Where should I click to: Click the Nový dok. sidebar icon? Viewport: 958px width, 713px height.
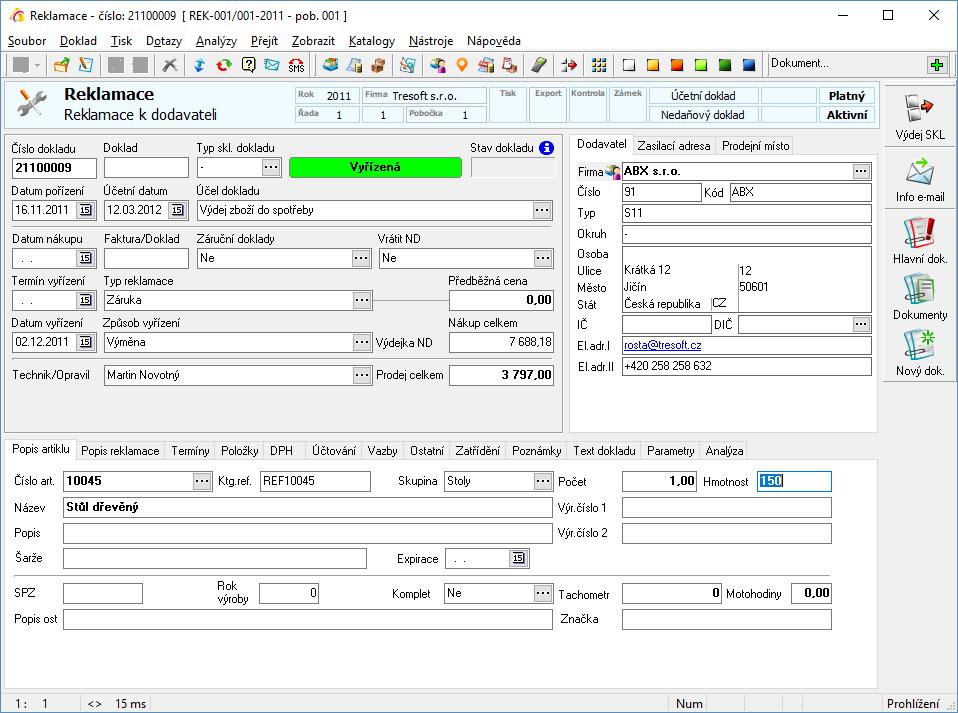[920, 353]
